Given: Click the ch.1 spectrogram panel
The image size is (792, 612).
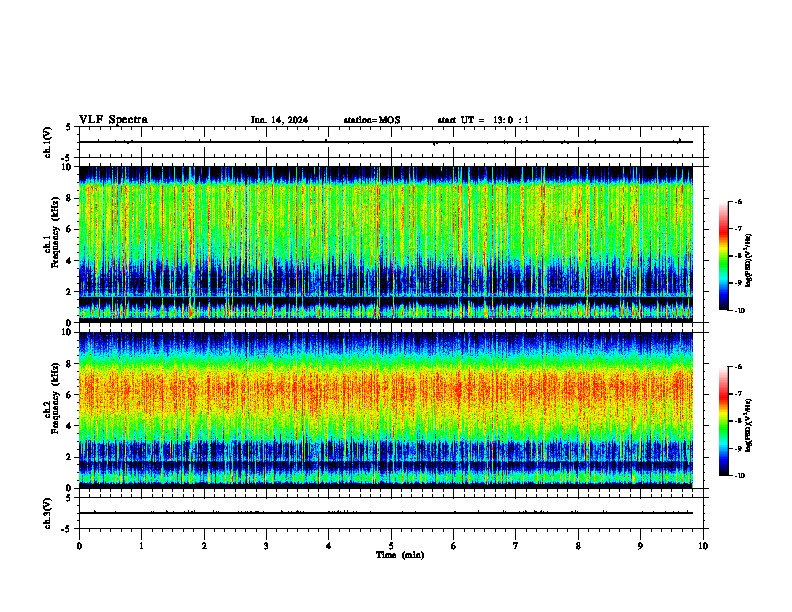Looking at the screenshot, I should 386,244.
